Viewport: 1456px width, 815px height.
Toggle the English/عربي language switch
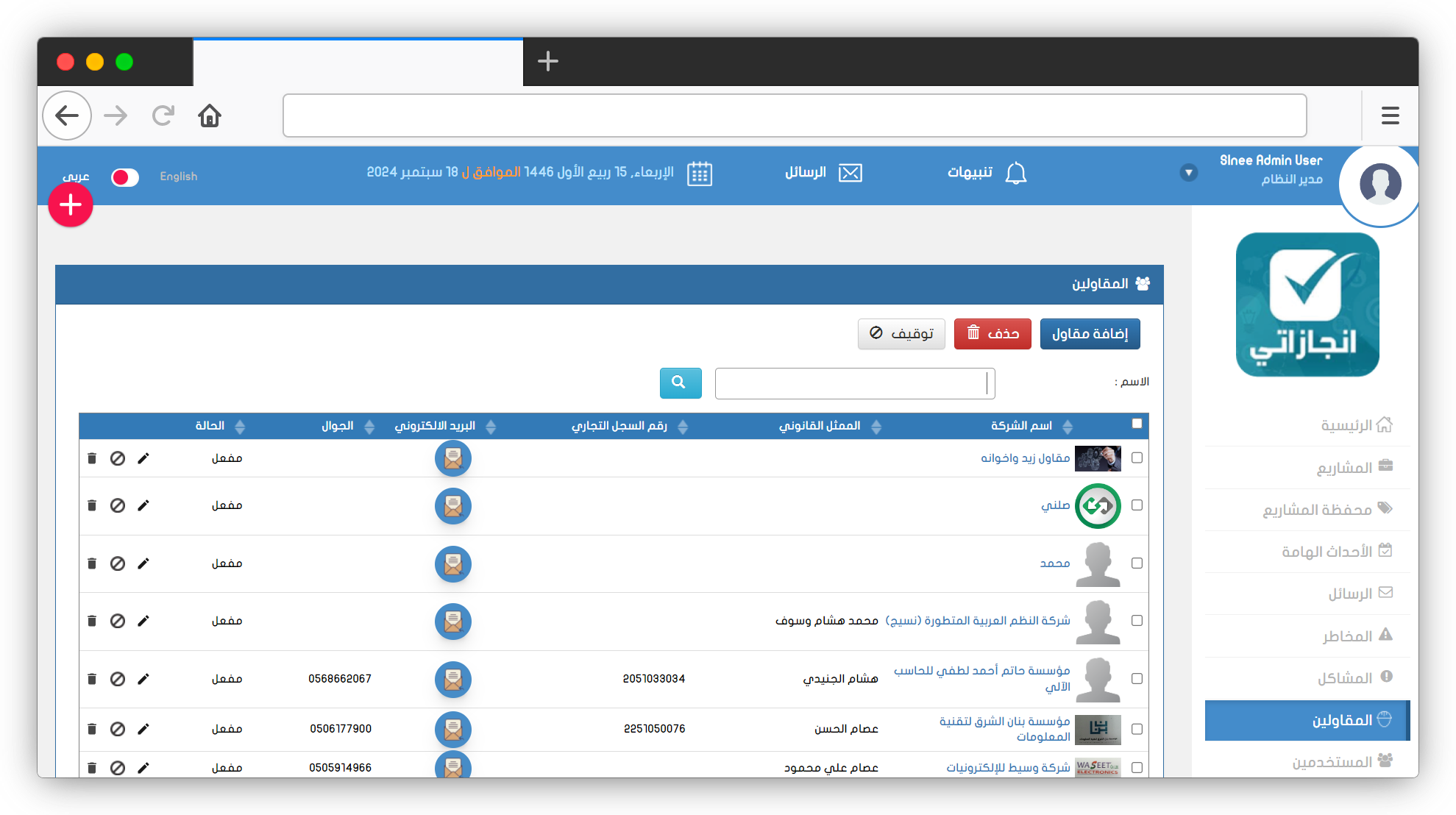125,177
